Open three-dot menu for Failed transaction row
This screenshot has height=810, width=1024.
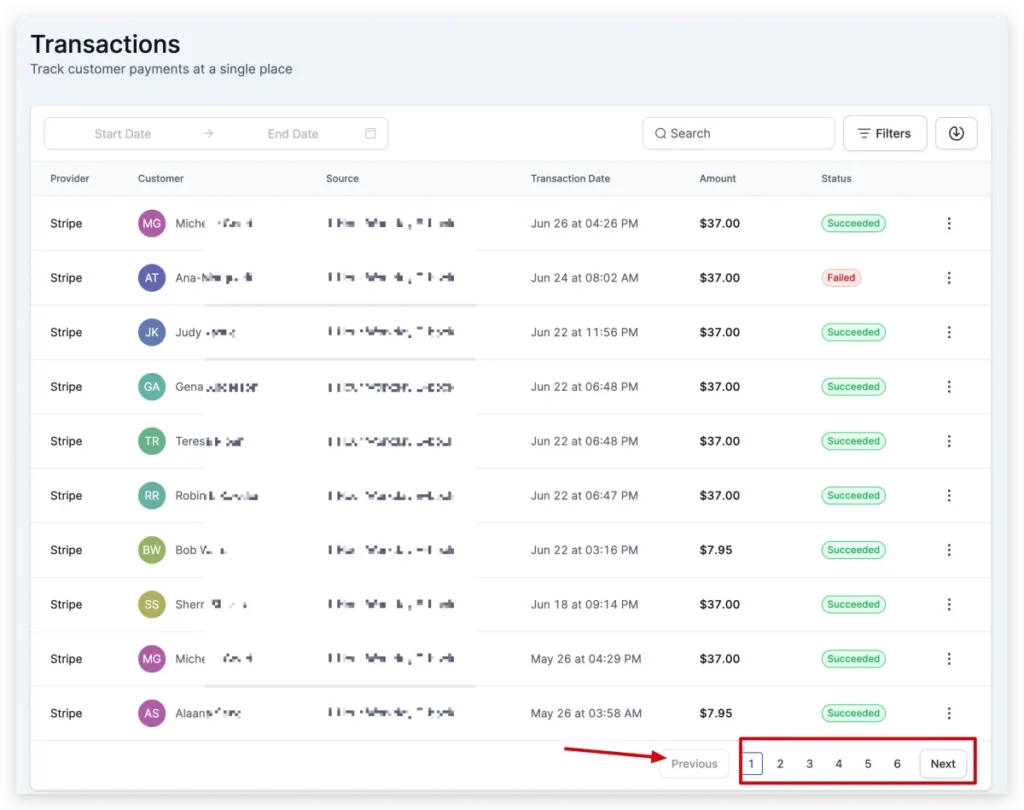point(948,278)
